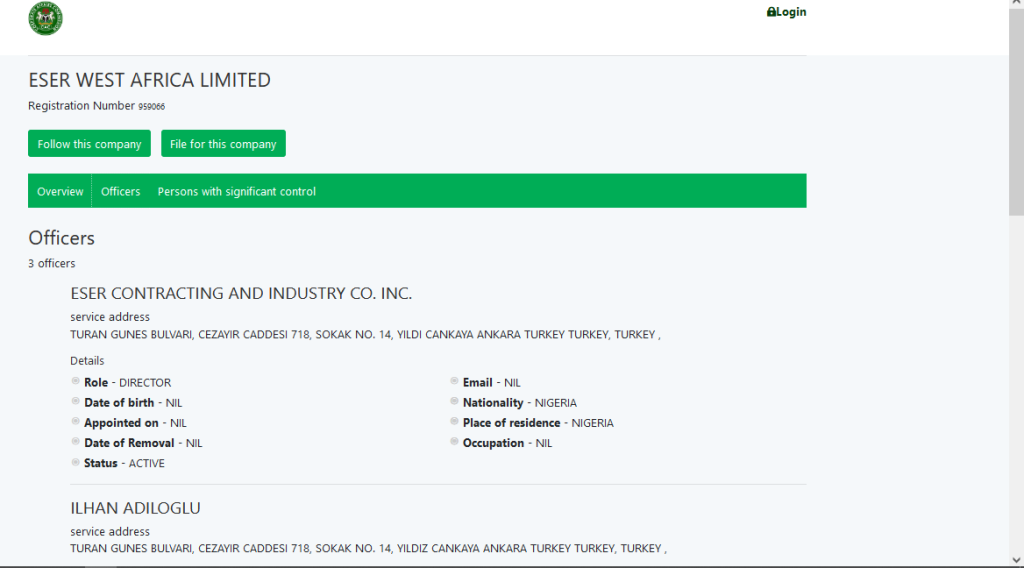This screenshot has width=1024, height=568.
Task: Click the Place of residence - NIGERIA entry
Action: 538,423
